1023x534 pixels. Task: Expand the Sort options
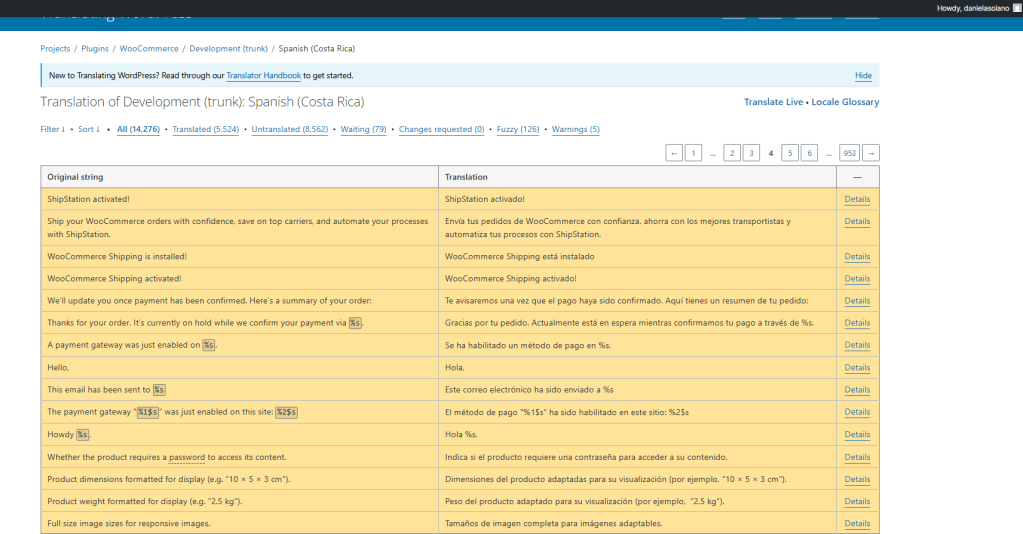tap(89, 129)
